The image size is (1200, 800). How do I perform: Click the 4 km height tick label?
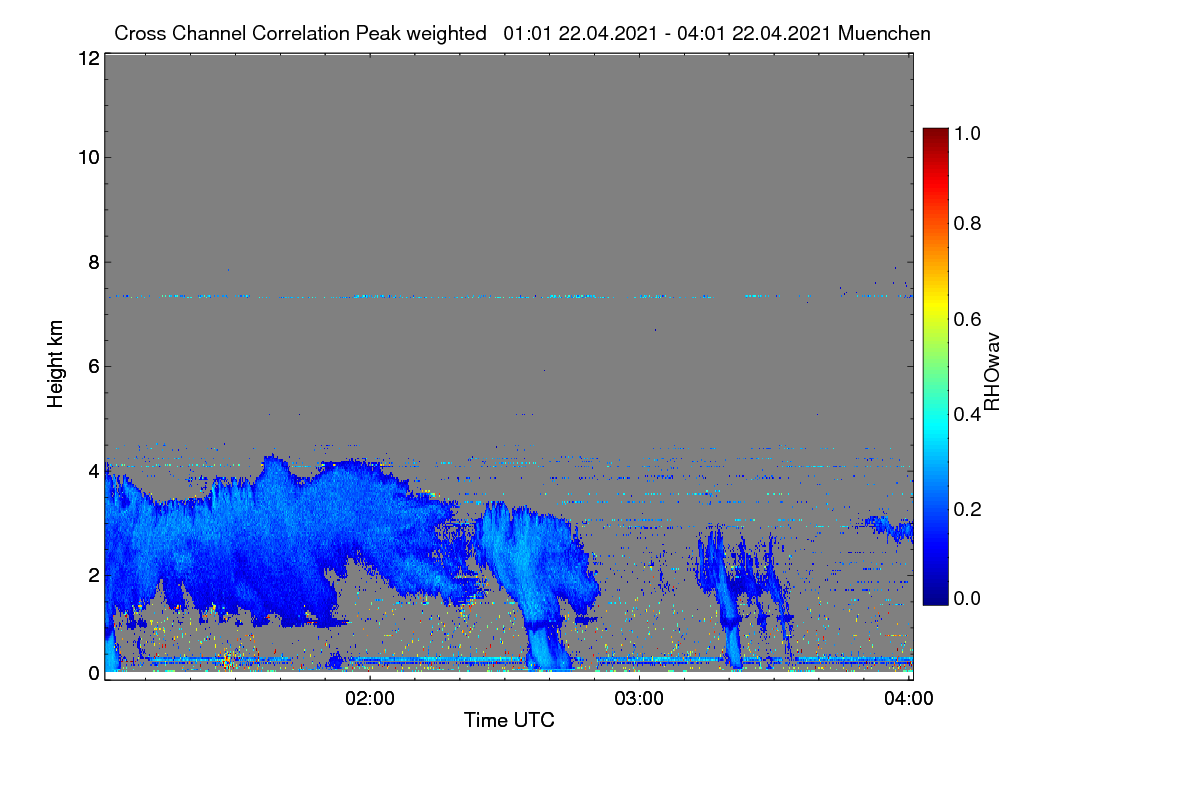coord(94,470)
